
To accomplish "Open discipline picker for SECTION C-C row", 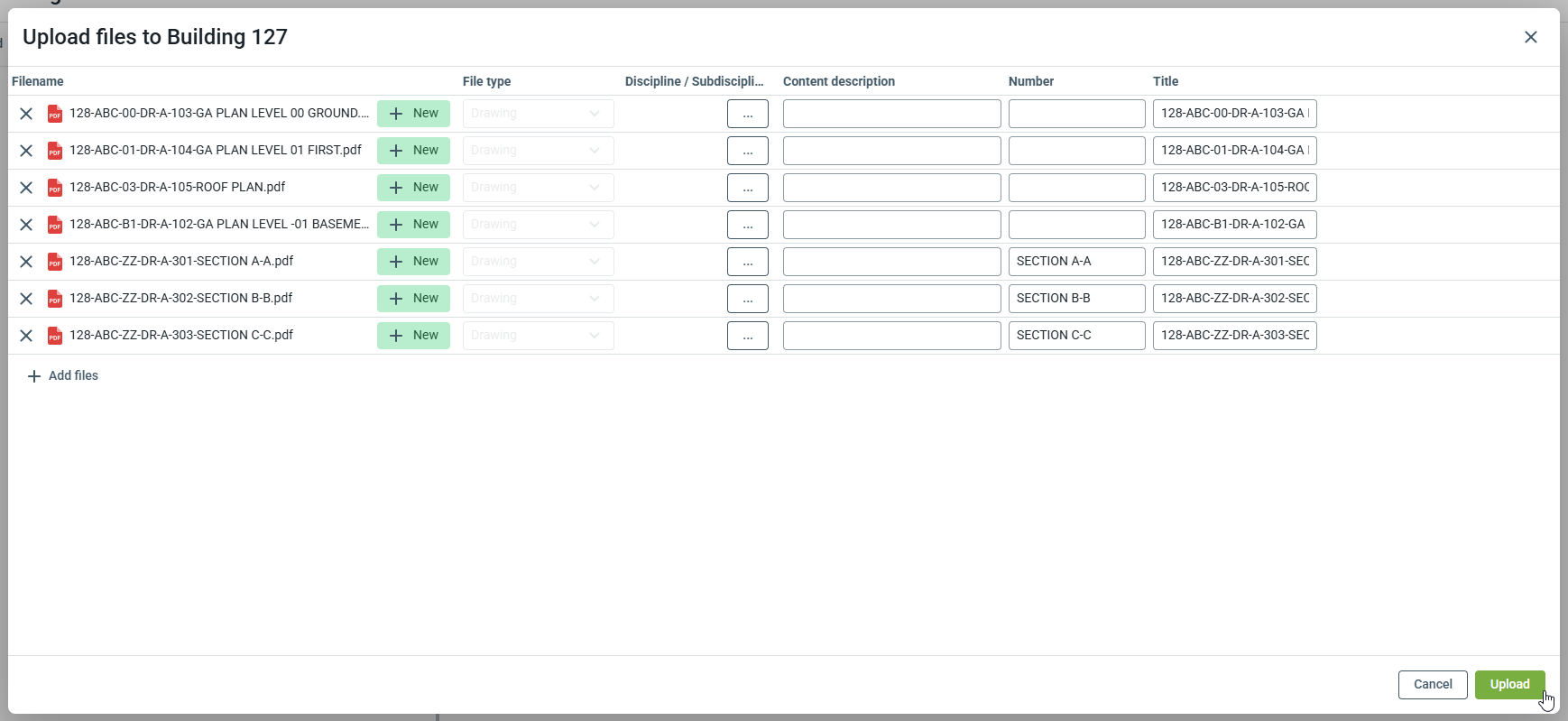I will tap(747, 336).
